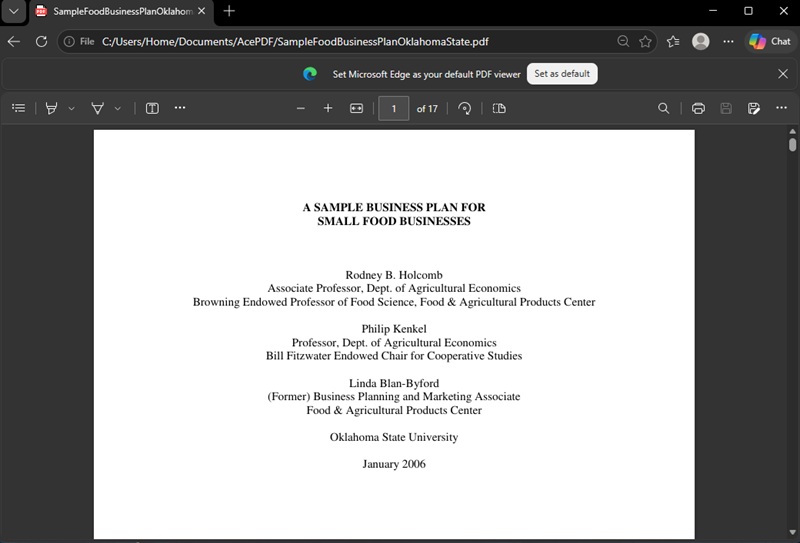Click scrollbar down arrow
The image size is (800, 543).
[792, 532]
